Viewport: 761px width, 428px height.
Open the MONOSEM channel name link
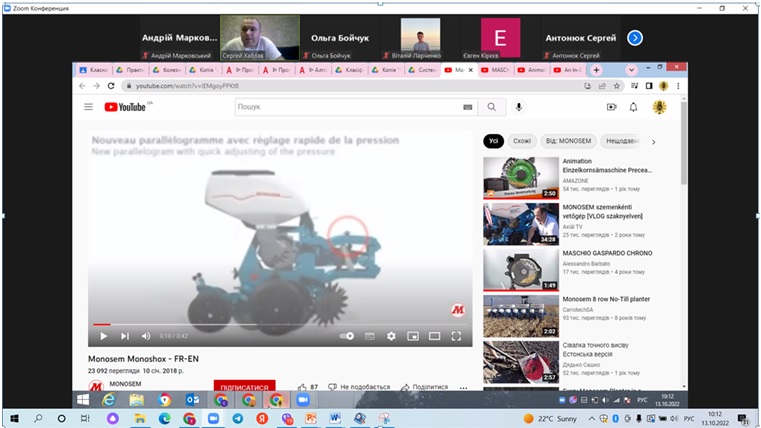(x=125, y=384)
